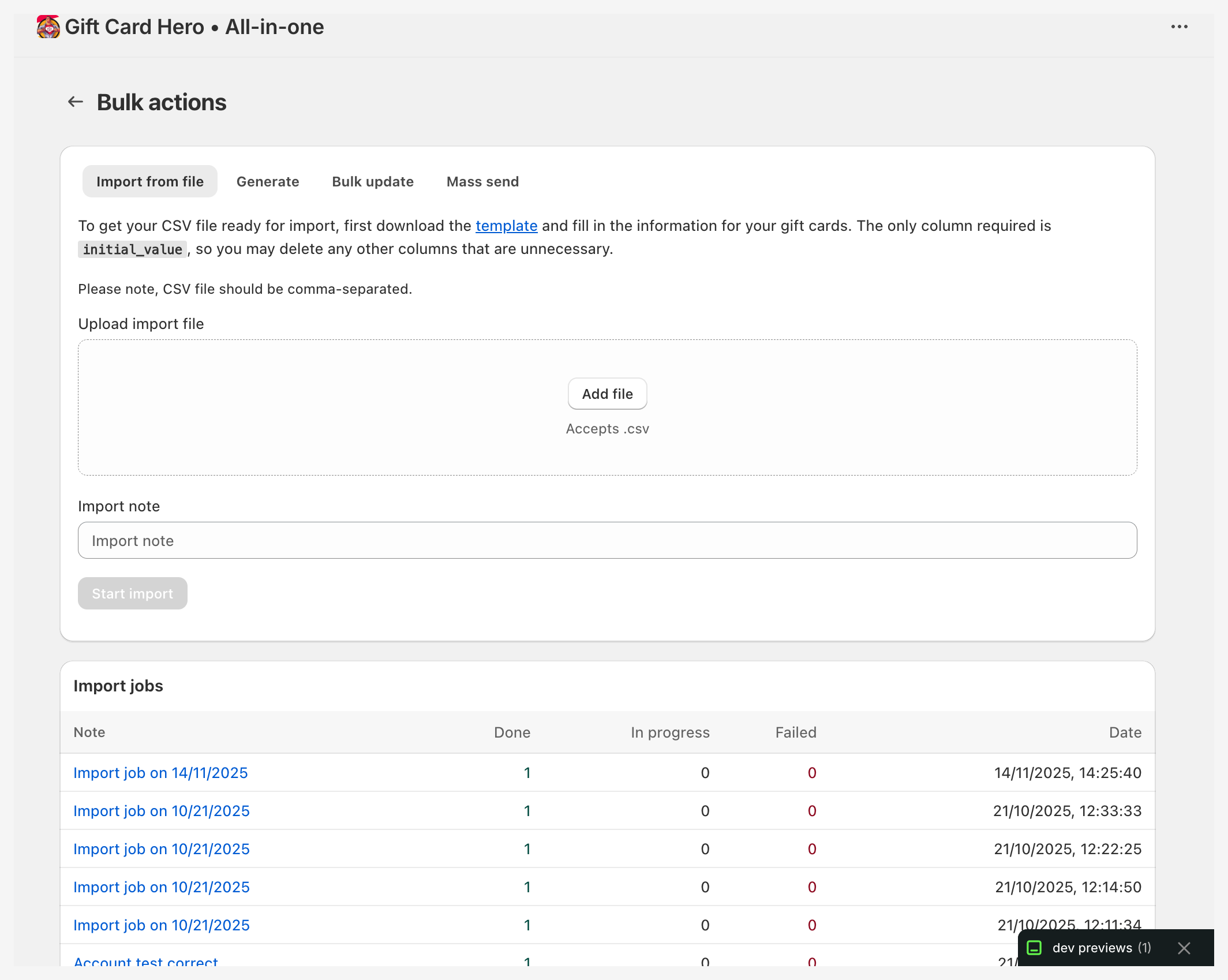This screenshot has height=980, width=1228.
Task: Click the Add file button
Action: pos(607,394)
